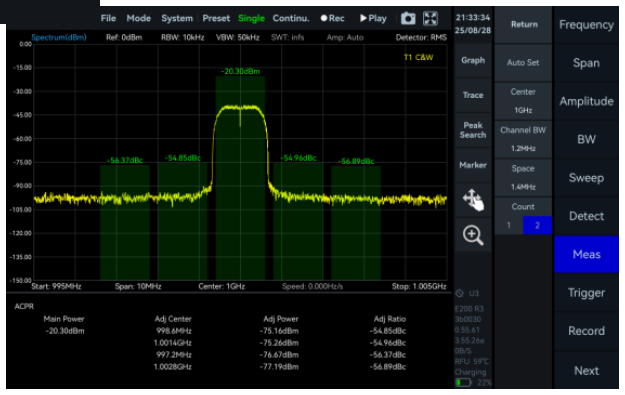Open the Trigger tab

[586, 293]
